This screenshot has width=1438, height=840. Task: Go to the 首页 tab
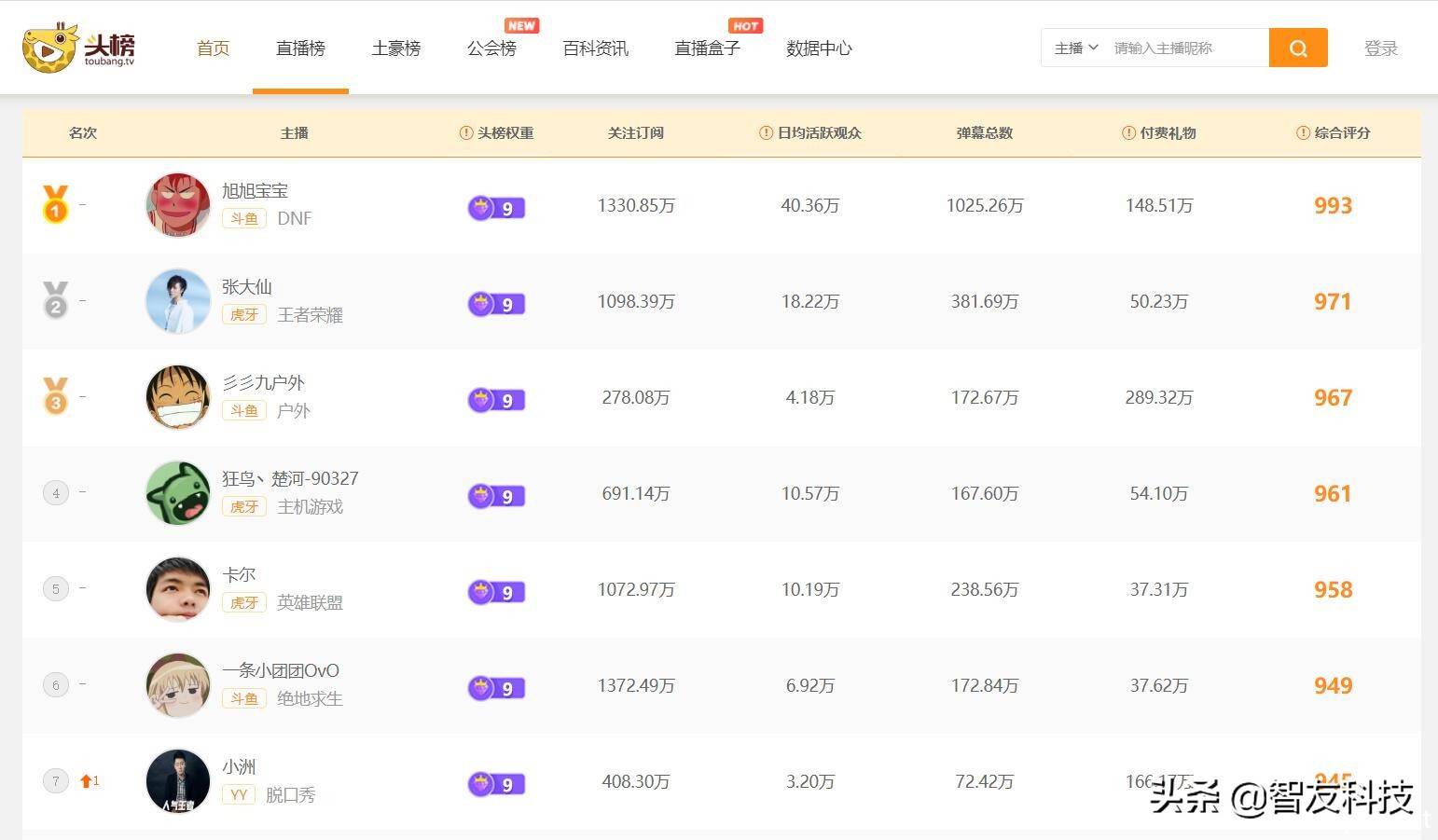214,48
